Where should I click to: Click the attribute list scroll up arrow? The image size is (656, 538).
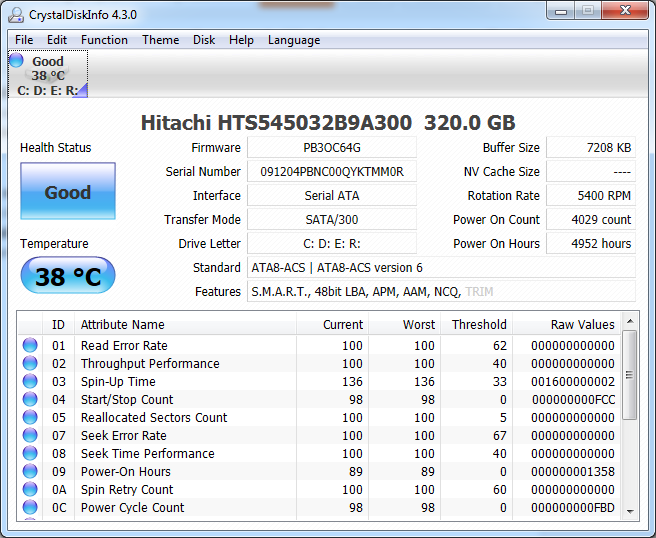tap(630, 321)
